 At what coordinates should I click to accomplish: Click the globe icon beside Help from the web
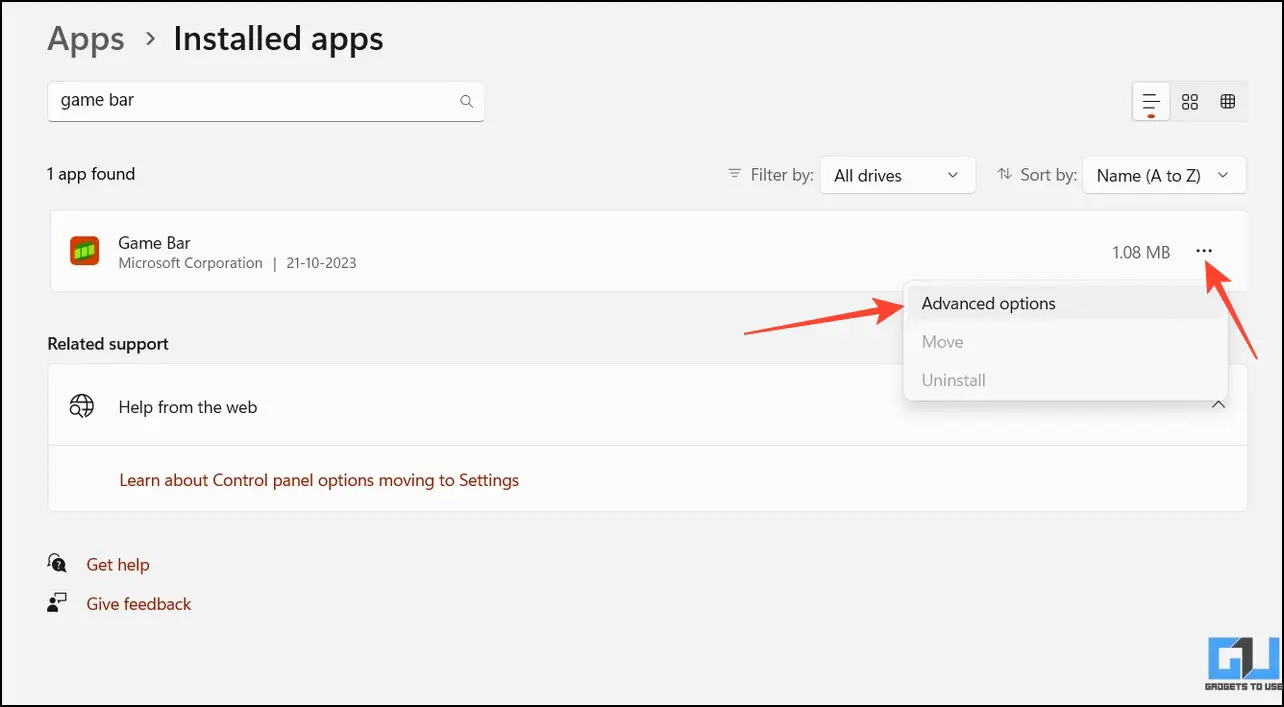click(x=82, y=406)
